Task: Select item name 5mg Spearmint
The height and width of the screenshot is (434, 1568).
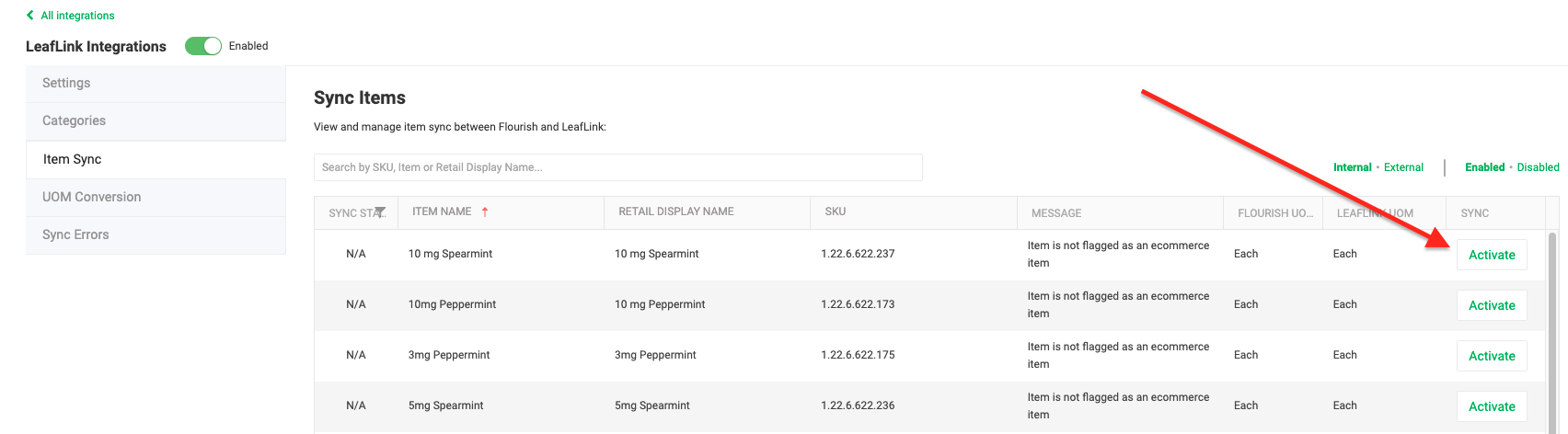Action: point(445,405)
